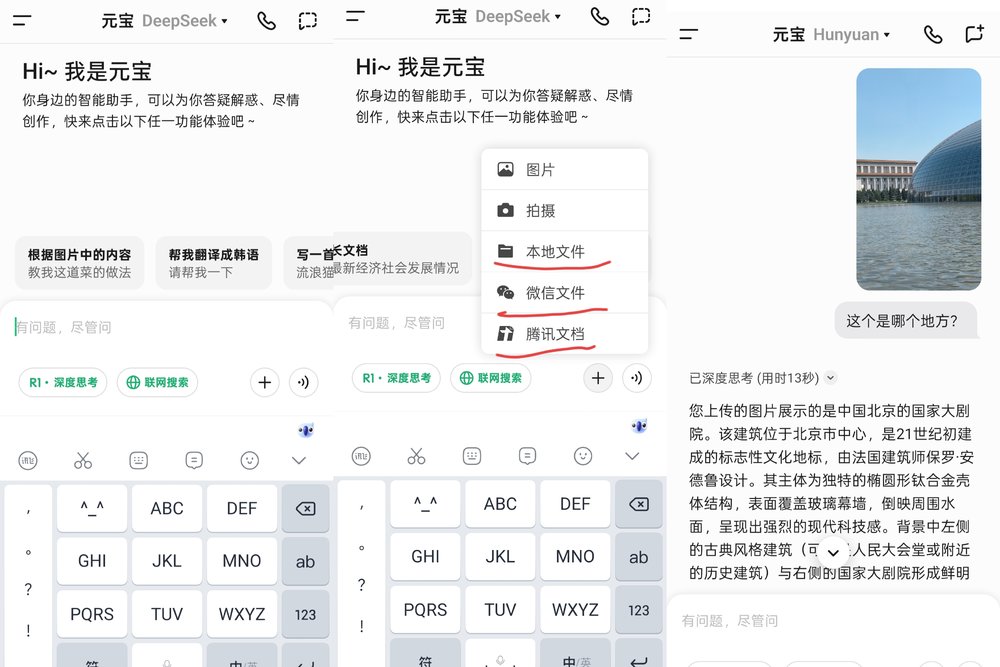Open the Hunyuan model dropdown
1000x667 pixels.
(851, 35)
